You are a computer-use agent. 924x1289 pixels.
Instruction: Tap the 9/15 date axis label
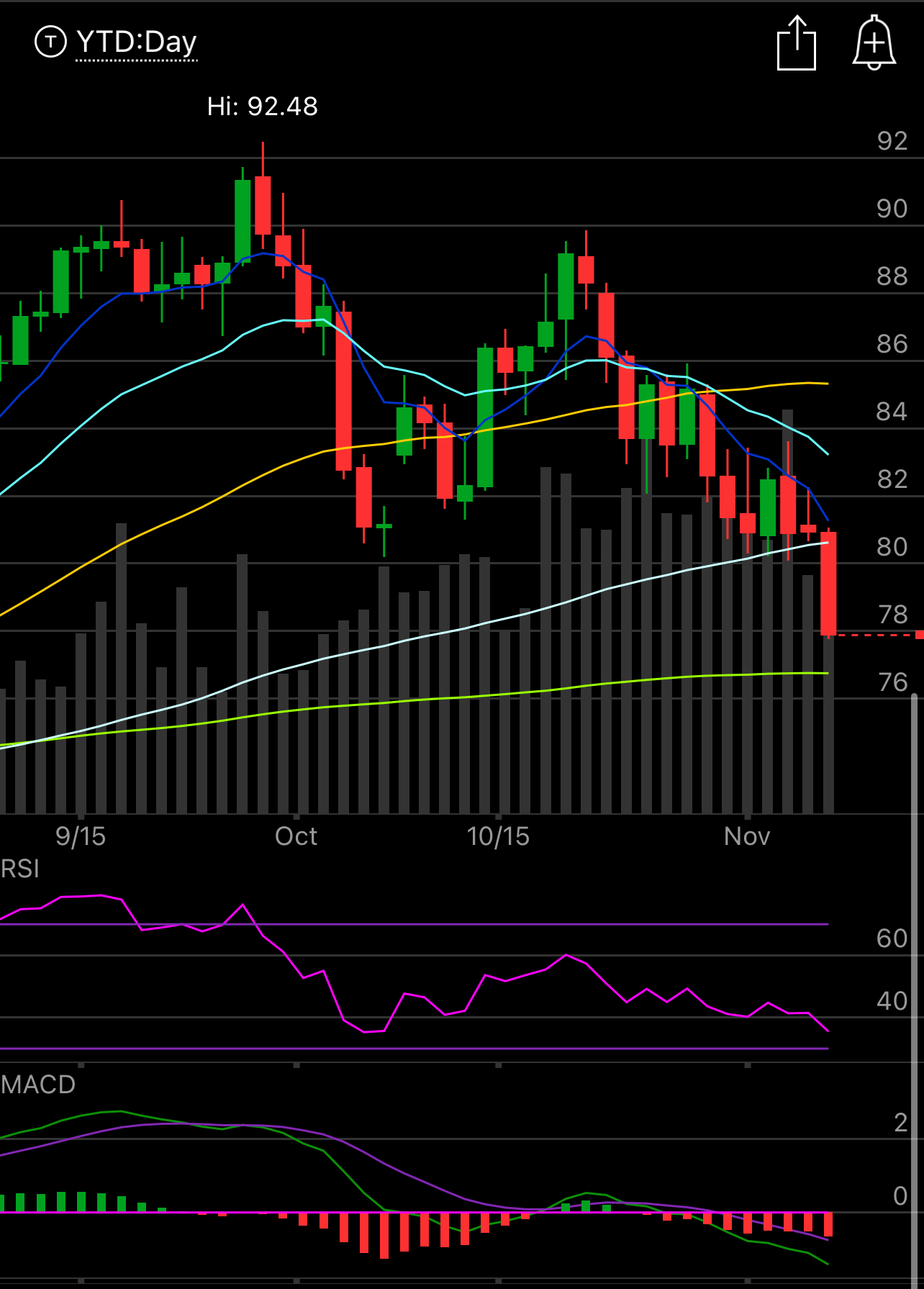pos(81,836)
